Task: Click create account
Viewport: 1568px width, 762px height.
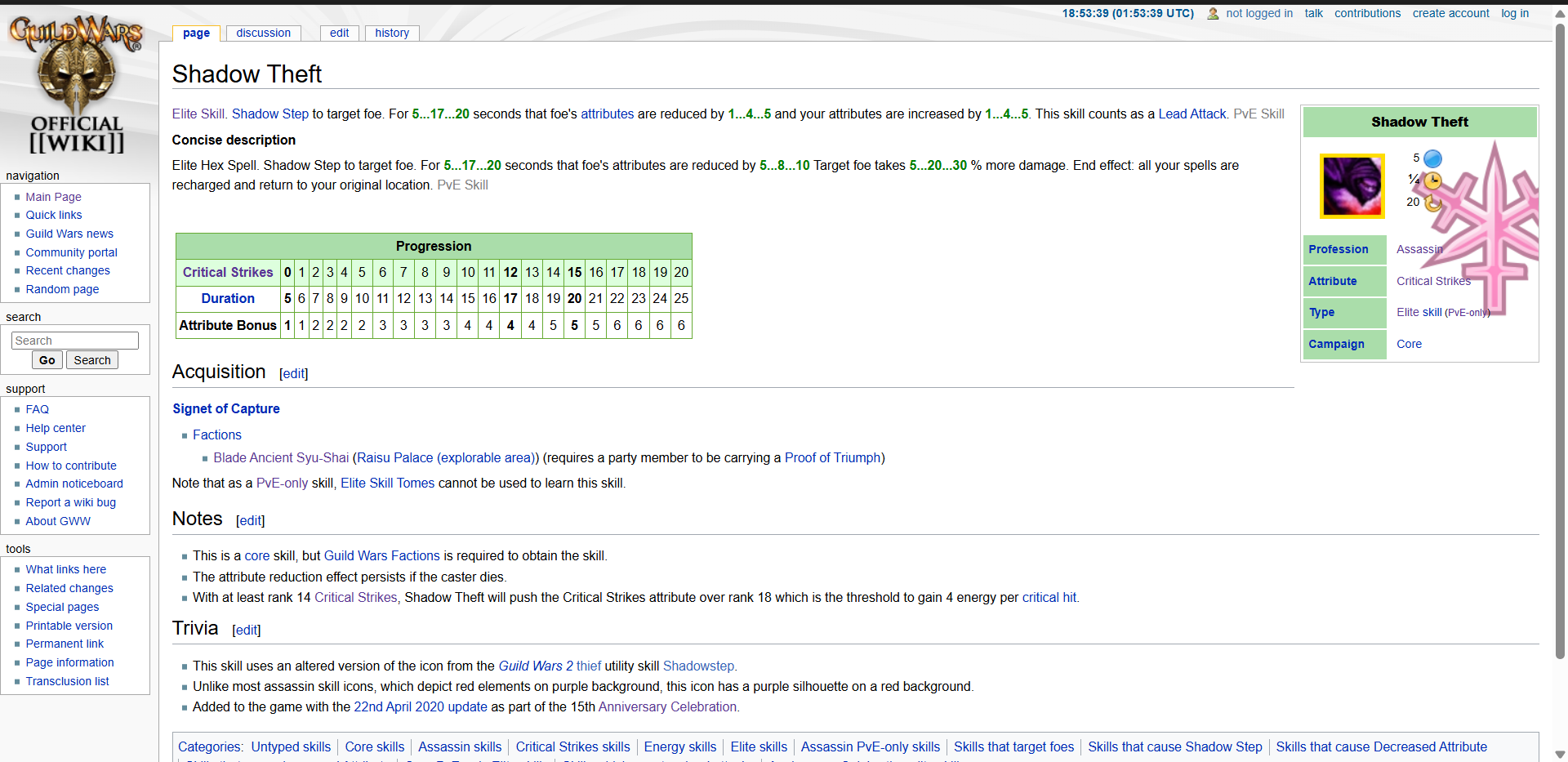Action: [1450, 13]
